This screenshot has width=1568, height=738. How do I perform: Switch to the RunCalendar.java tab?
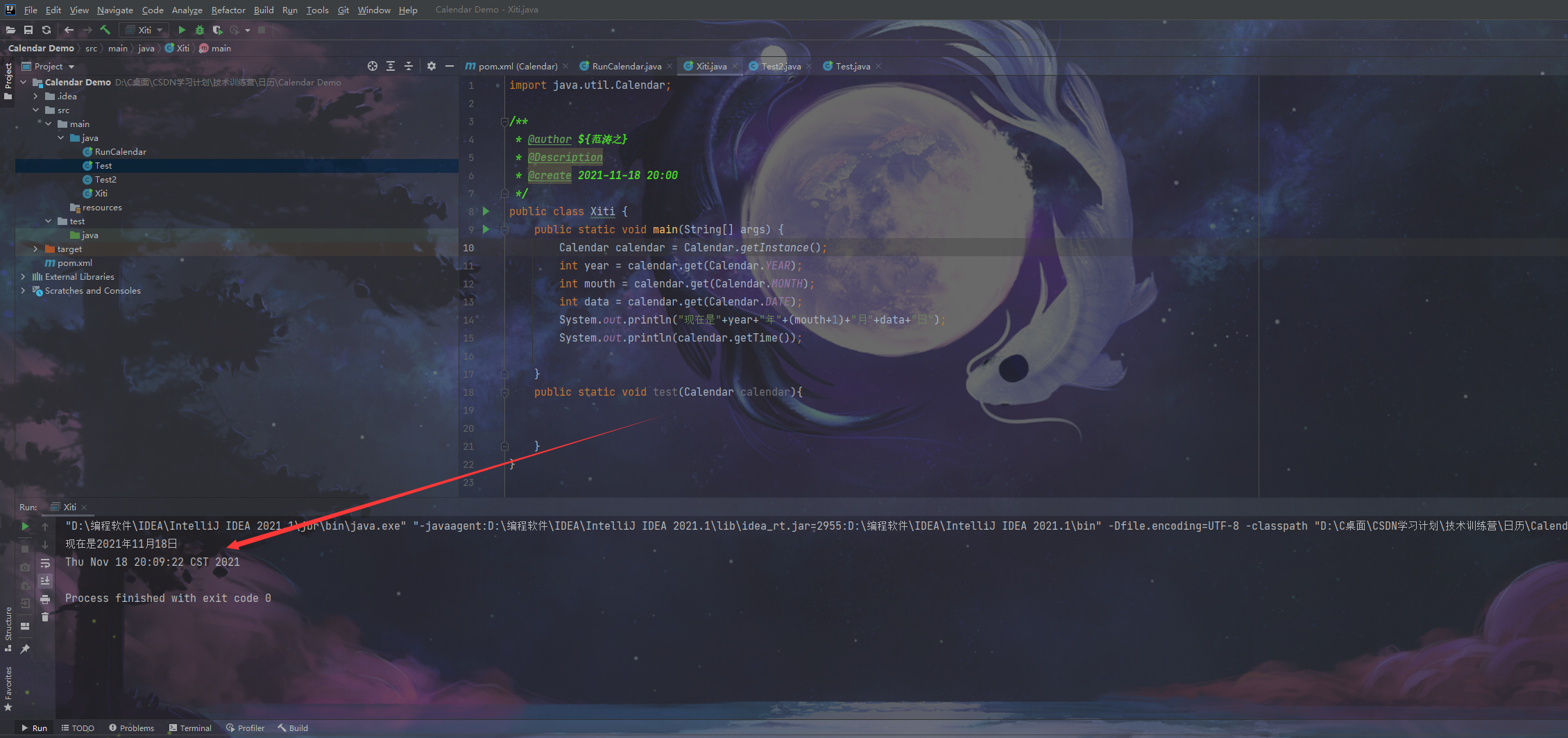(x=627, y=66)
